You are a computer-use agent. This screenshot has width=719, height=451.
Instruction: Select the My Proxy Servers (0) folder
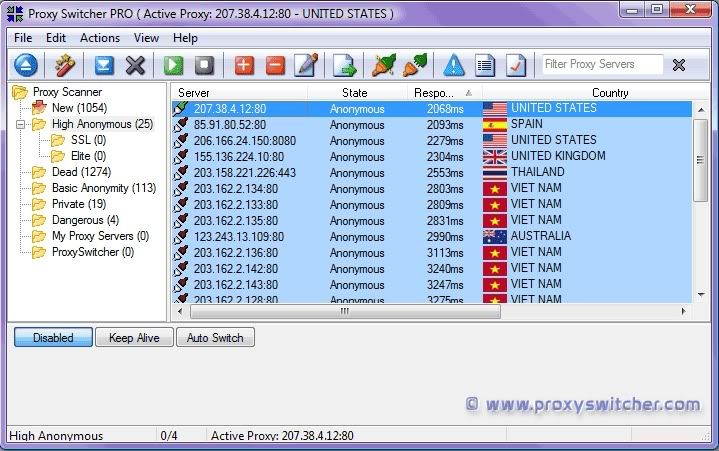point(100,236)
